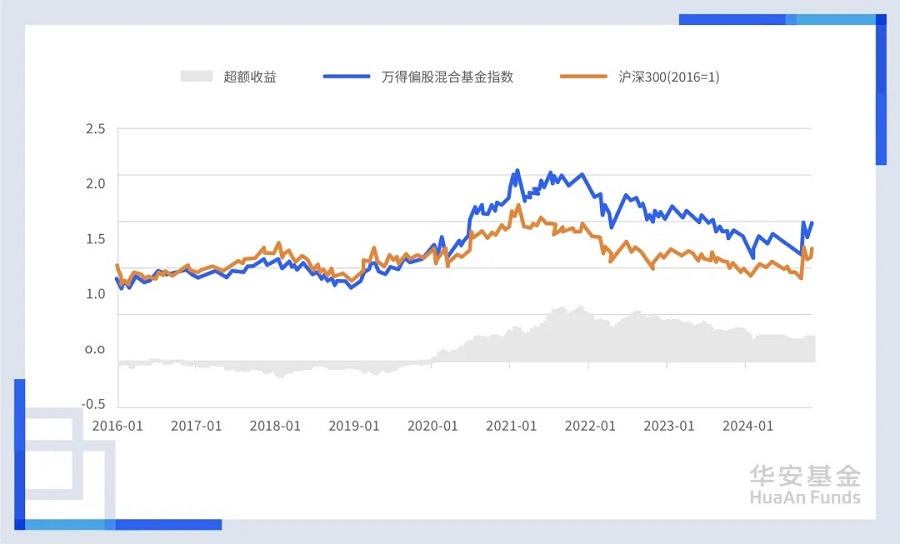Click the 2.5 y-axis value

pyautogui.click(x=95, y=129)
